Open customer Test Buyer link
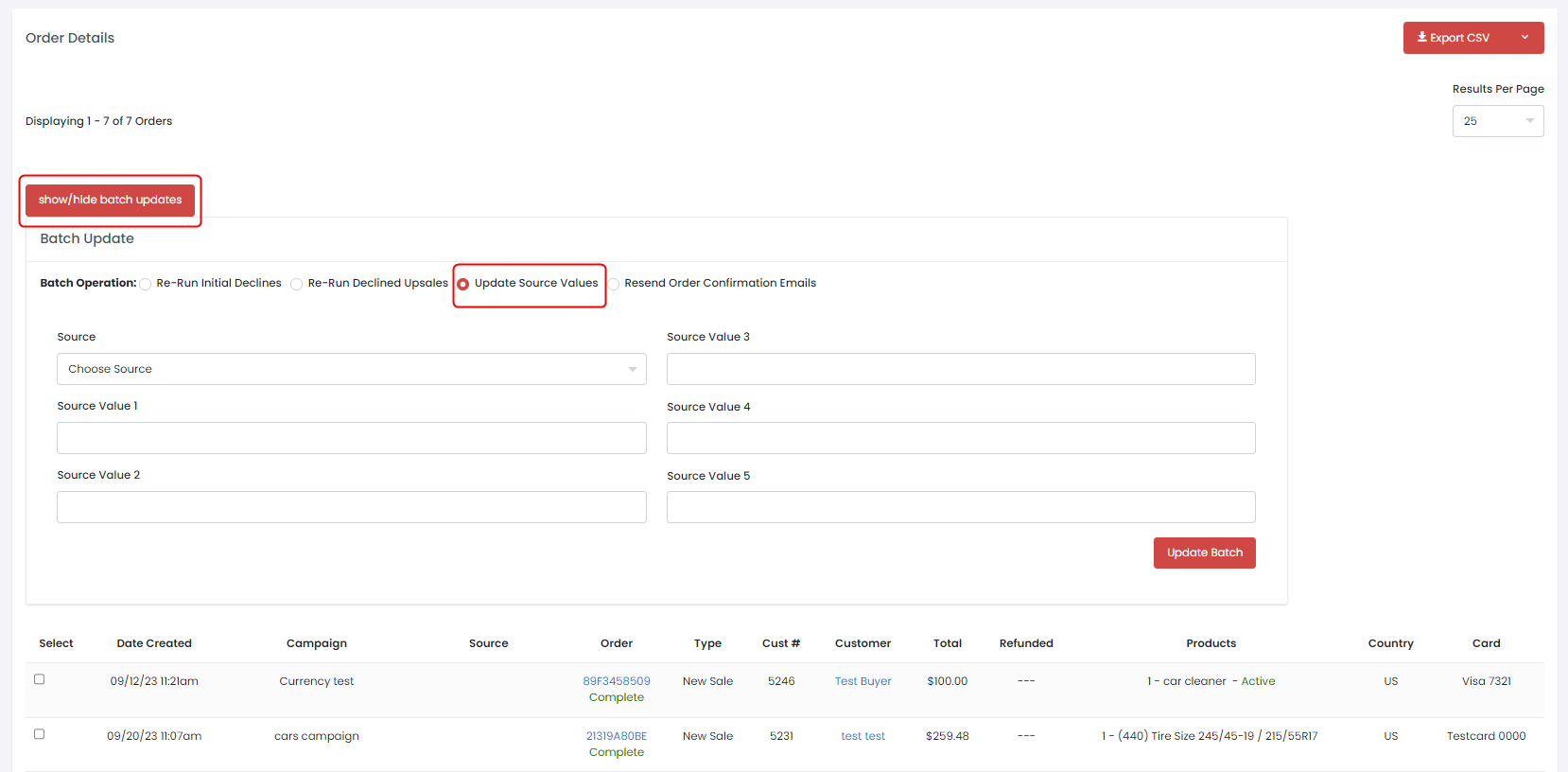This screenshot has height=772, width=1568. [x=862, y=681]
